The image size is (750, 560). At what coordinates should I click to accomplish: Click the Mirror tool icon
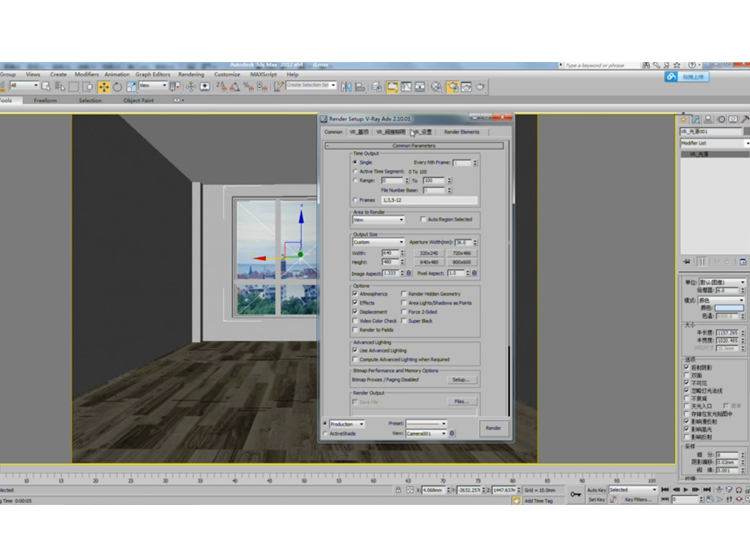(x=346, y=87)
